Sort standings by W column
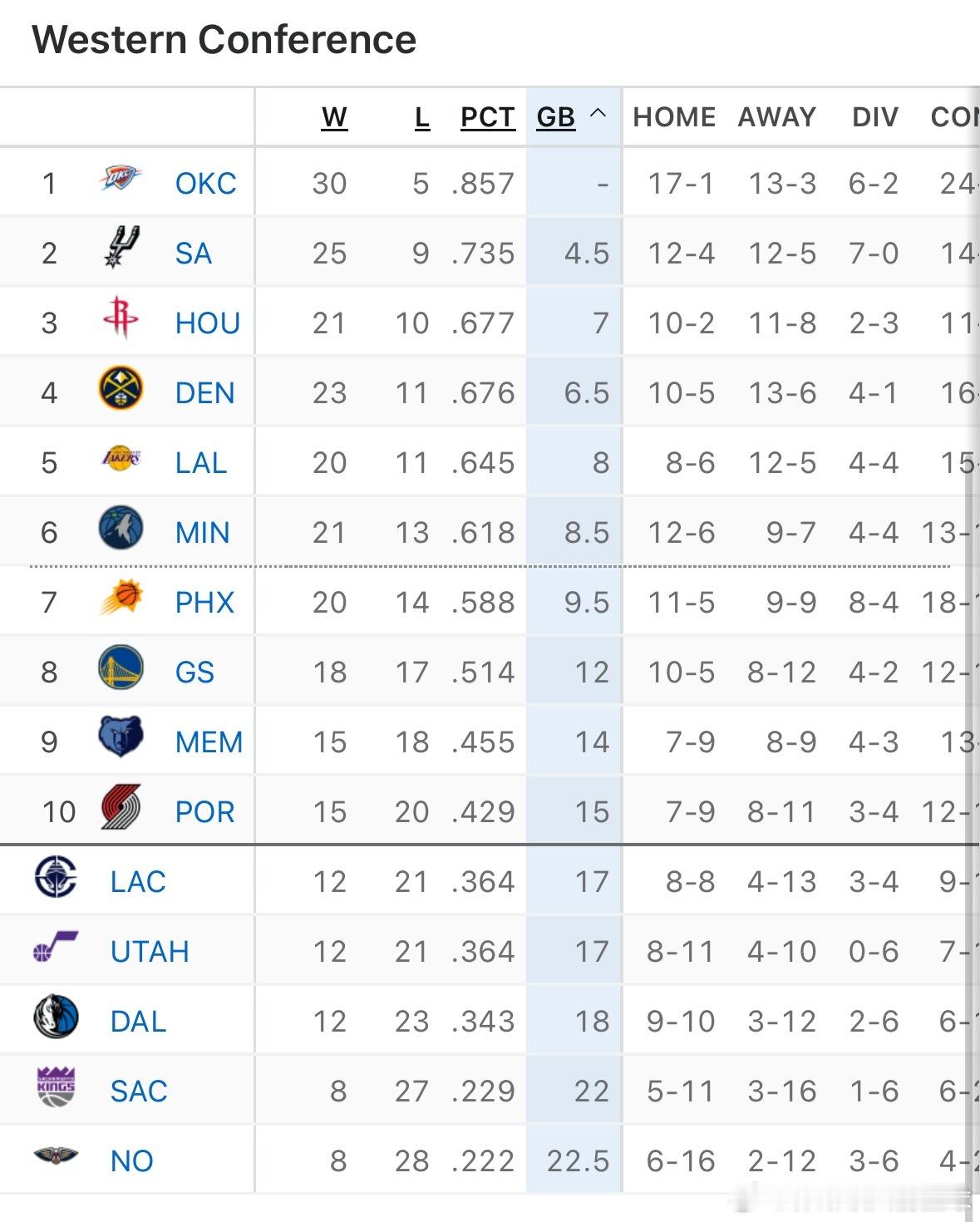Viewport: 980px width, 1222px height. (x=334, y=117)
